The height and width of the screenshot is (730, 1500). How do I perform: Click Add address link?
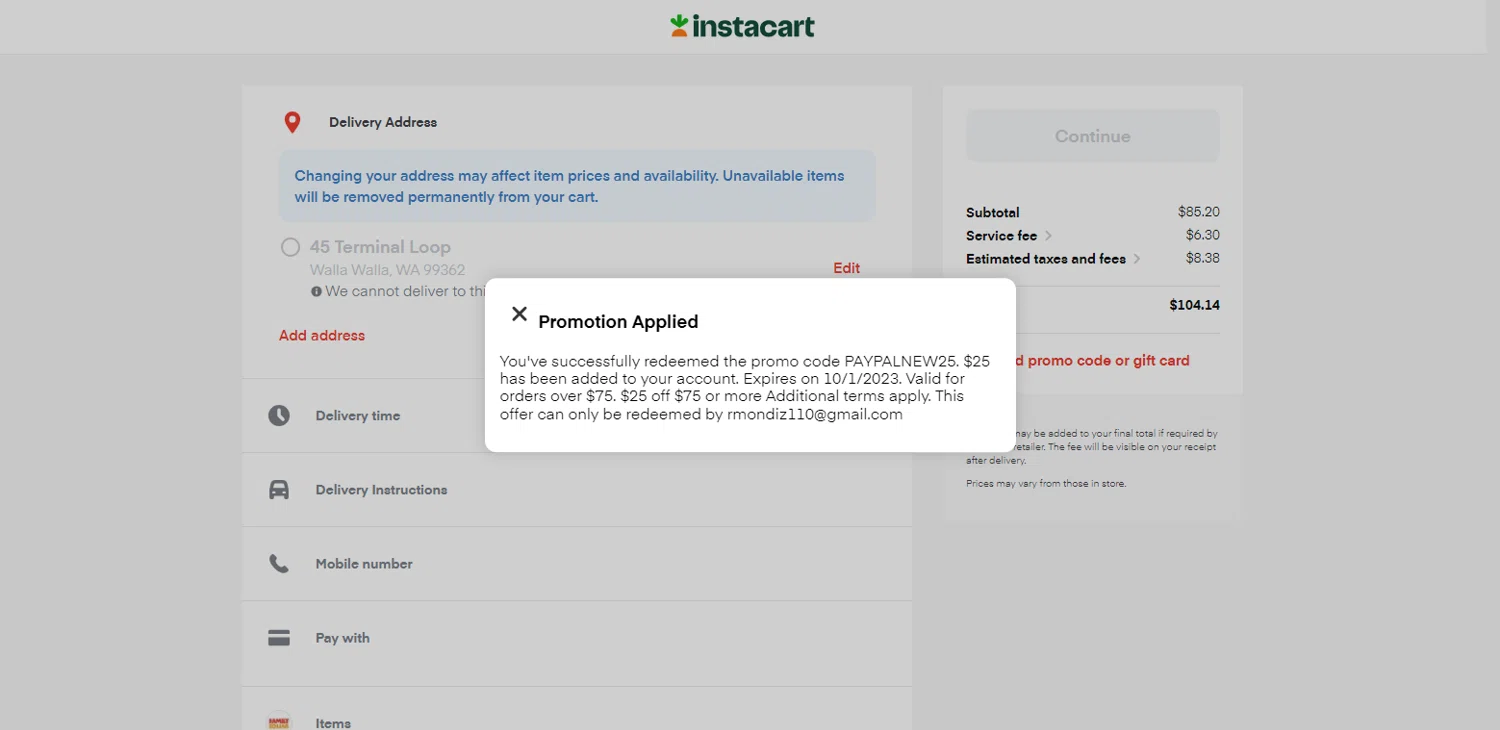(322, 335)
